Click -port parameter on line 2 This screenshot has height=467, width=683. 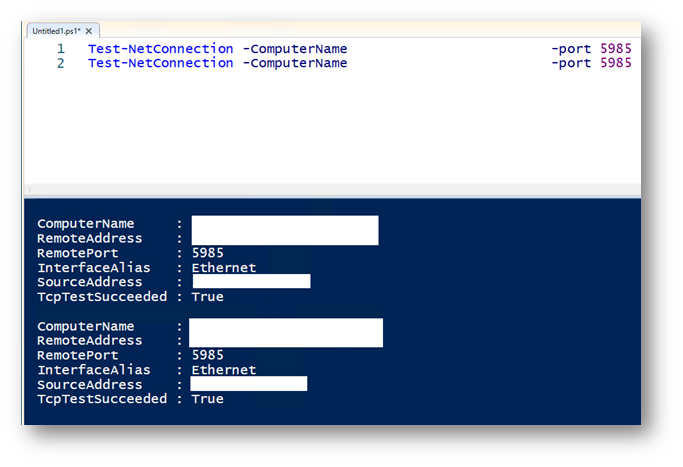[571, 63]
